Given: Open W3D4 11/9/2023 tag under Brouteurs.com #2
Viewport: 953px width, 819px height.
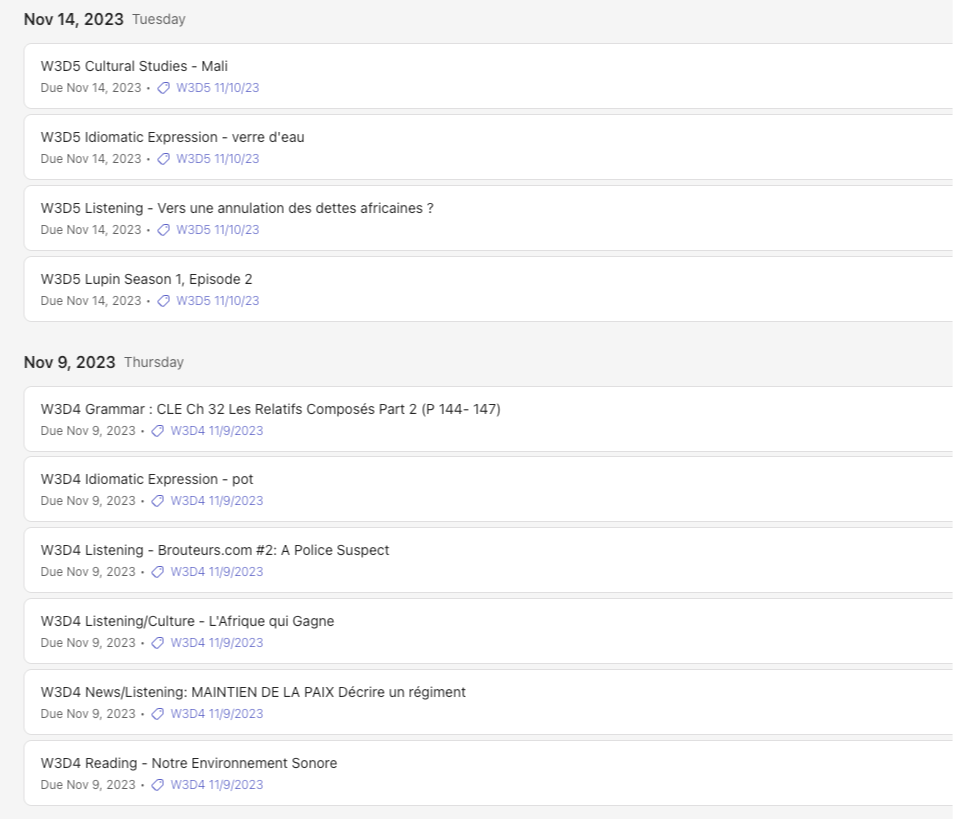Looking at the screenshot, I should (217, 572).
